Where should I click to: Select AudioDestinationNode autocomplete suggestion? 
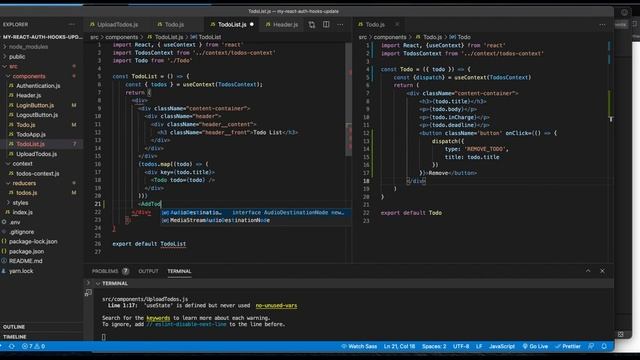pos(256,213)
